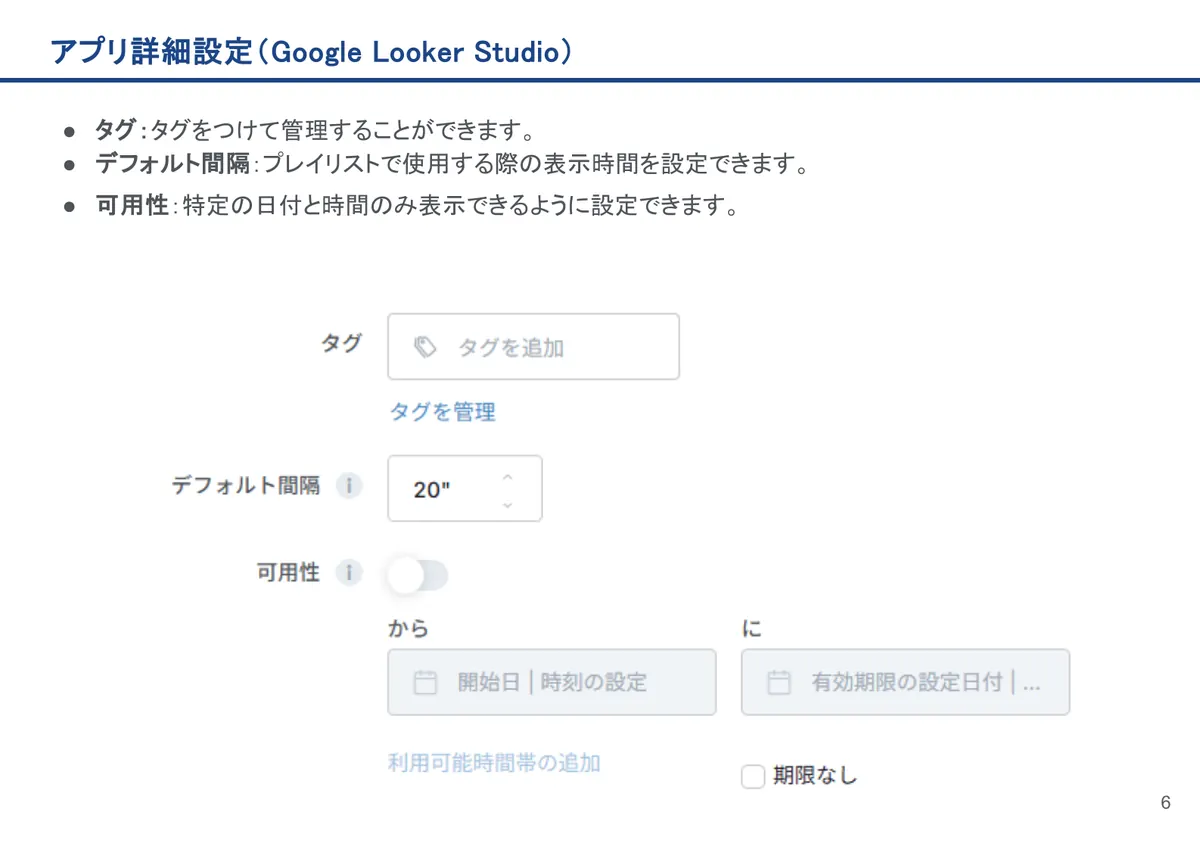Screen dimensions: 1200x849
Task: Click the 利用可能時間帯の追加 link
Action: click(494, 763)
